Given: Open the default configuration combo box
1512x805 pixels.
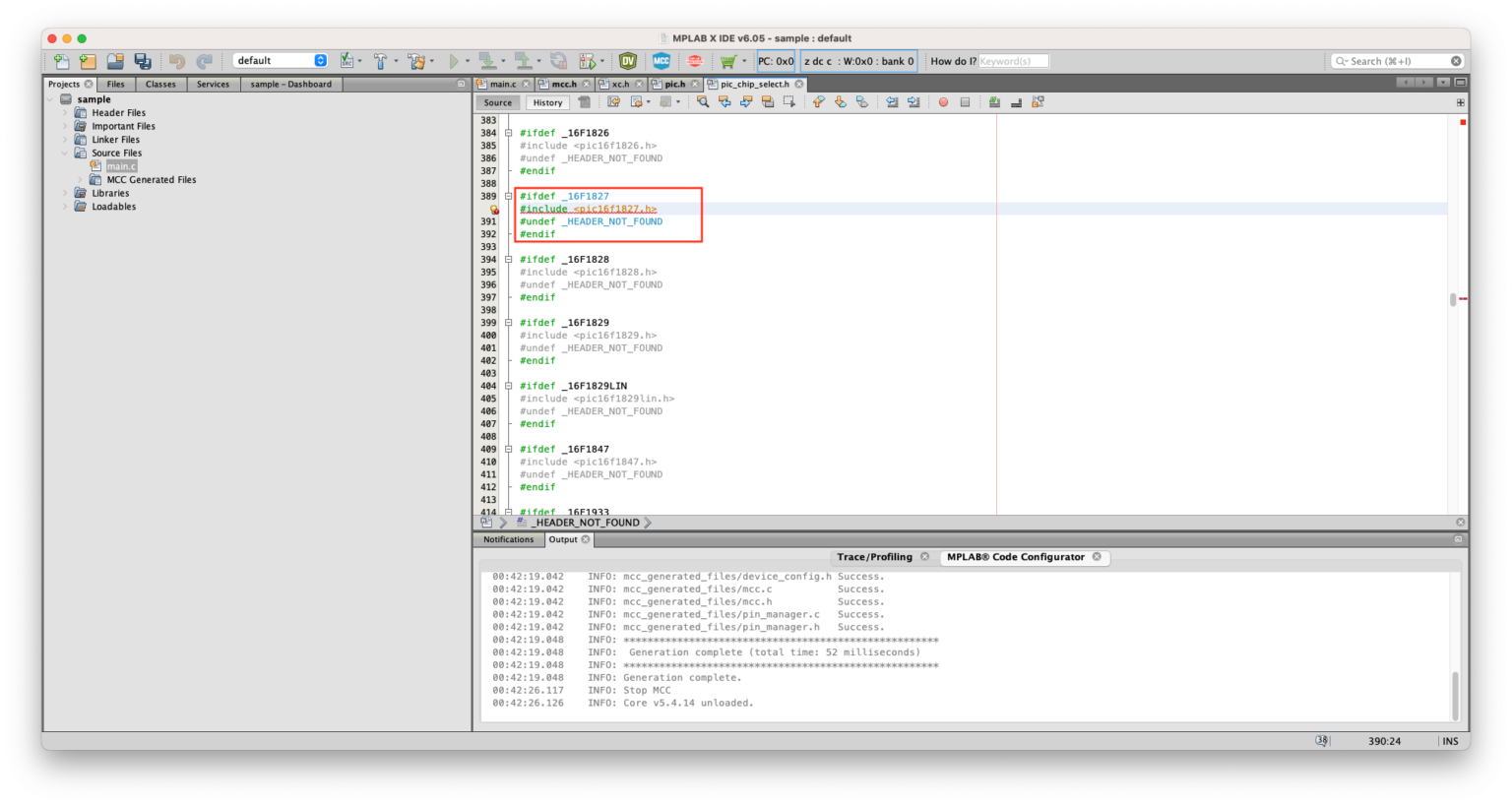Looking at the screenshot, I should [281, 61].
